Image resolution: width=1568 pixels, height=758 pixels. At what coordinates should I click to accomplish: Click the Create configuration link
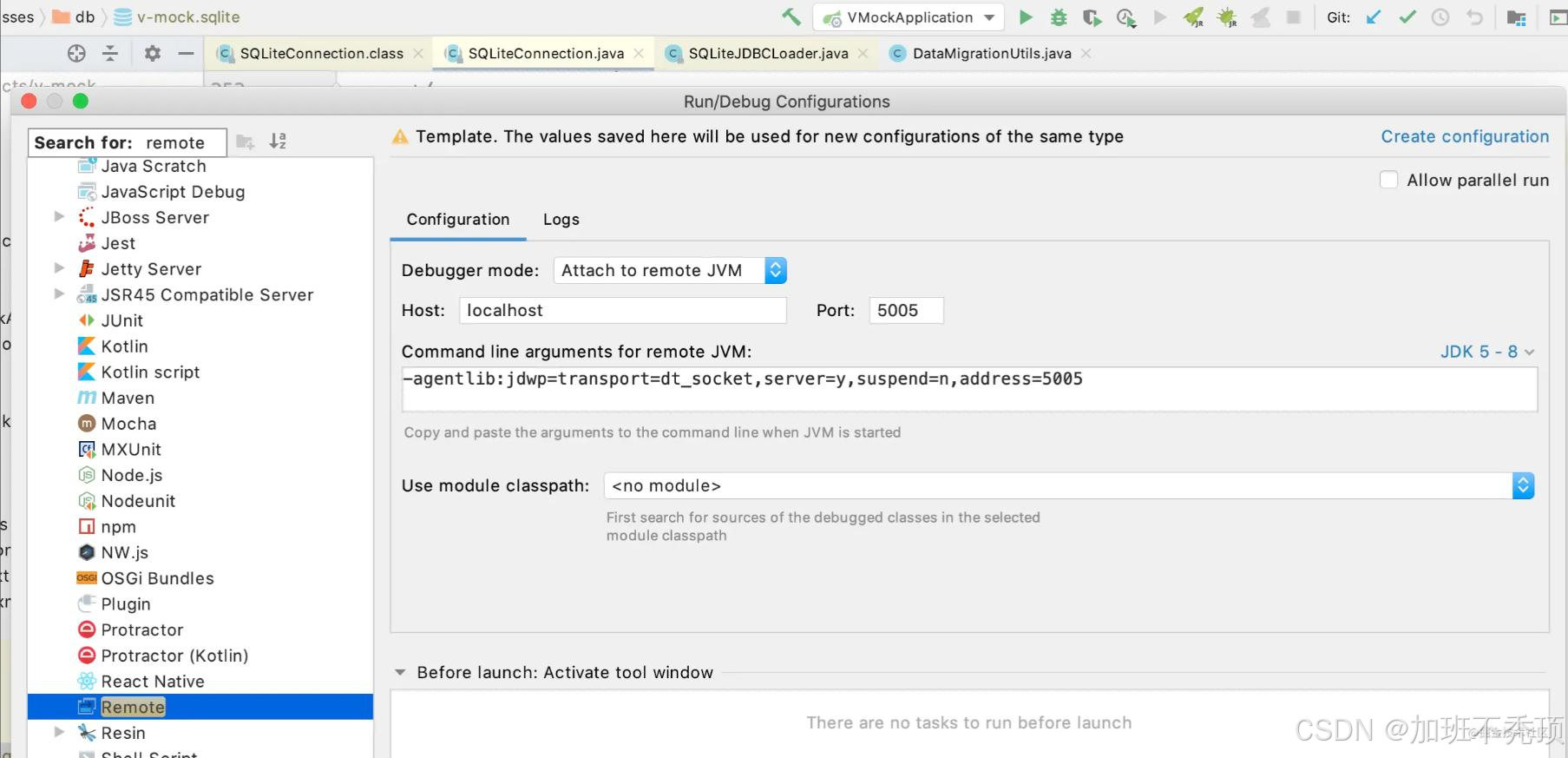coord(1465,136)
